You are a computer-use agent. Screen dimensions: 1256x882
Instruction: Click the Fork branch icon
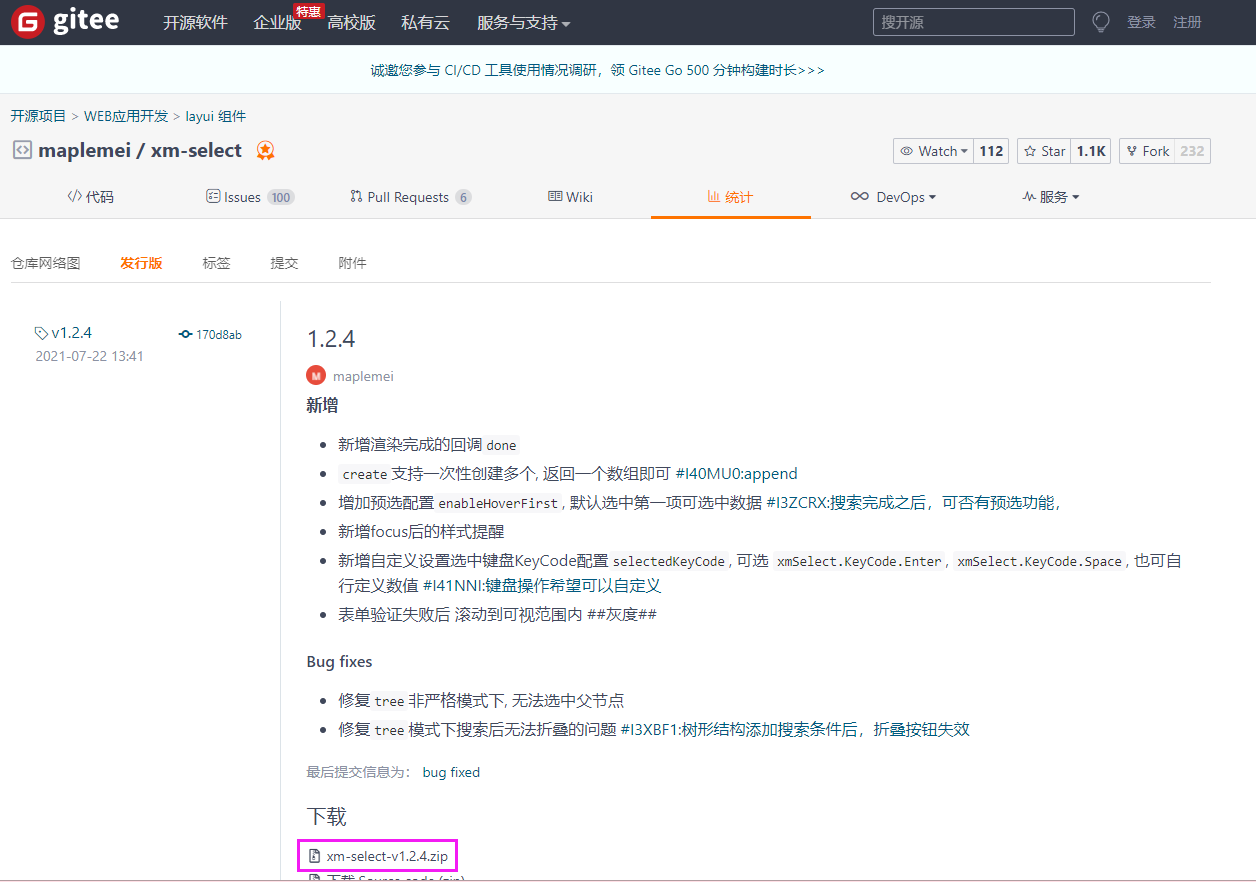coord(1132,150)
